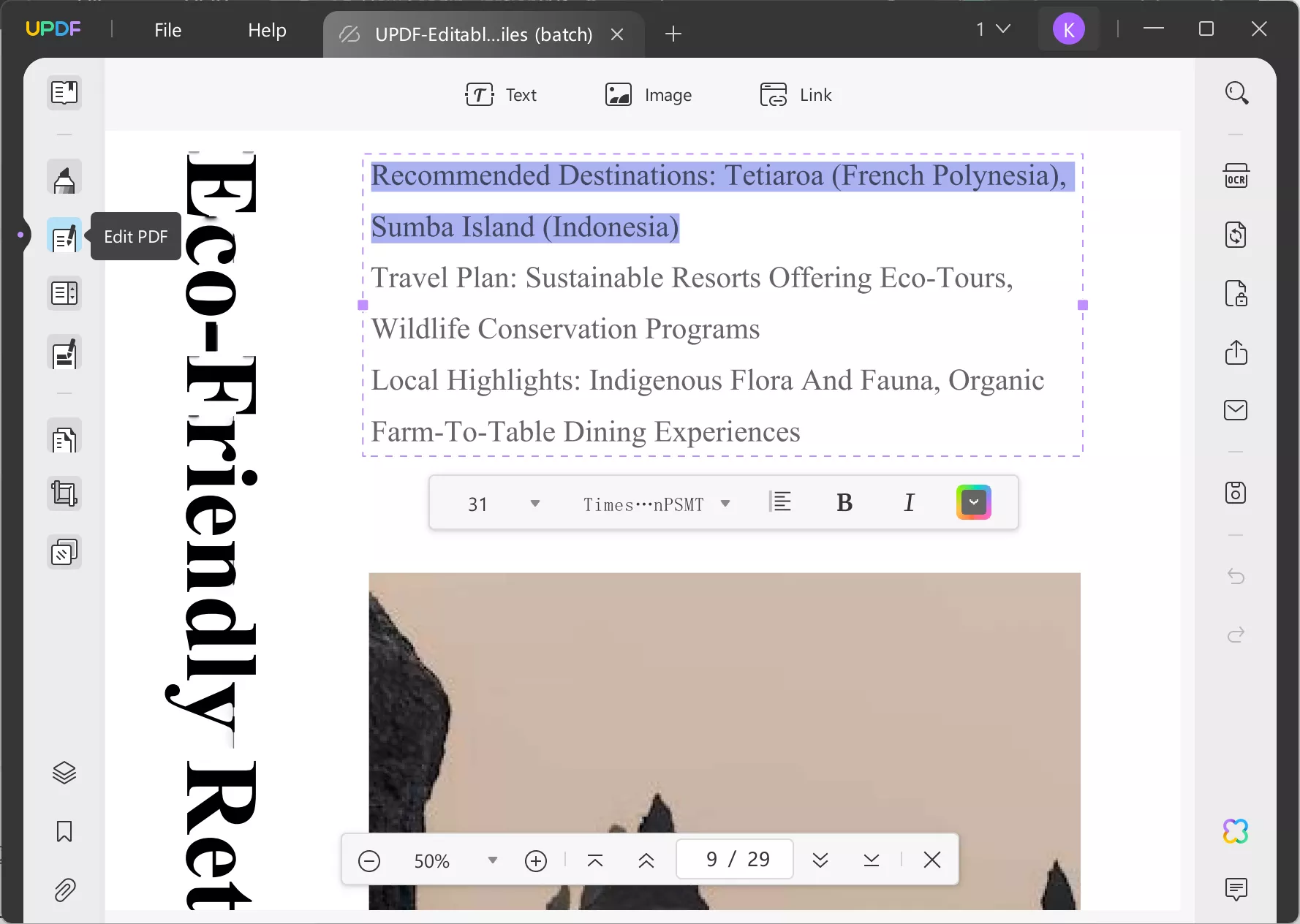Run OCR text recognition
Image resolution: width=1300 pixels, height=924 pixels.
(x=1236, y=176)
